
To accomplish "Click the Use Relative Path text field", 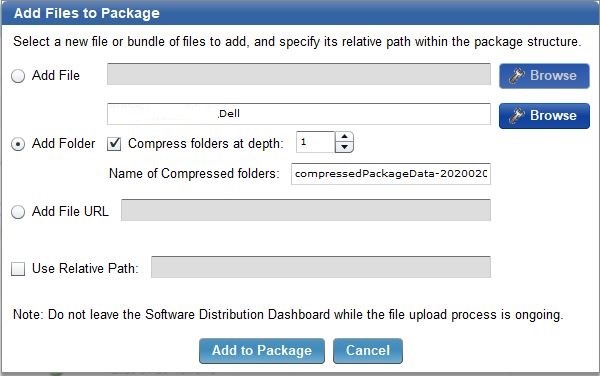I will pyautogui.click(x=321, y=267).
